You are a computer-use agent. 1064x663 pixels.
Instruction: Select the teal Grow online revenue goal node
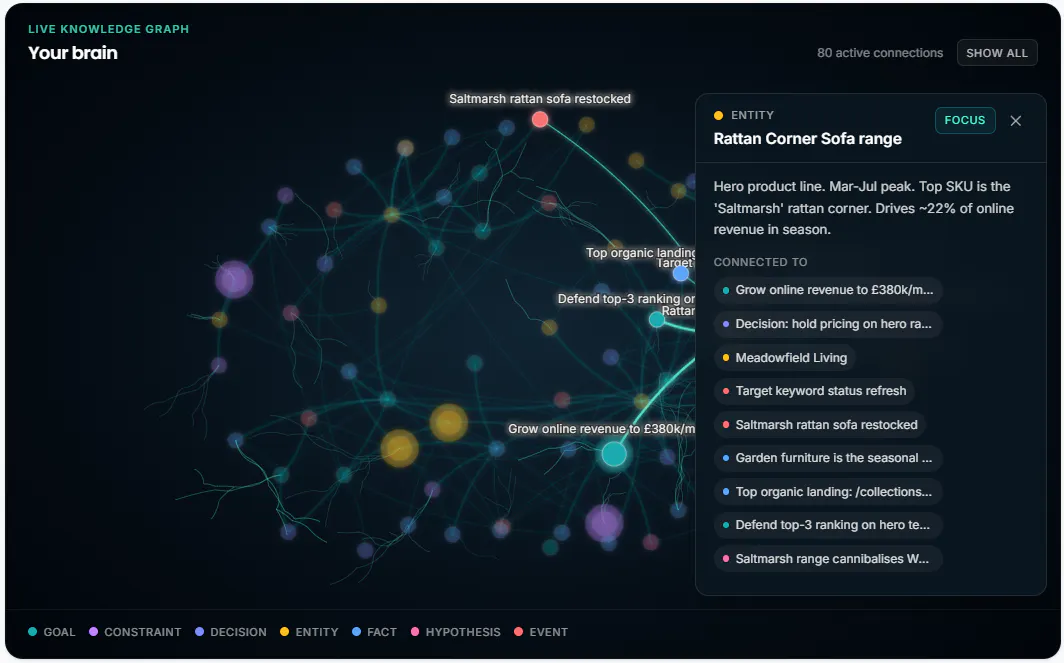click(614, 454)
